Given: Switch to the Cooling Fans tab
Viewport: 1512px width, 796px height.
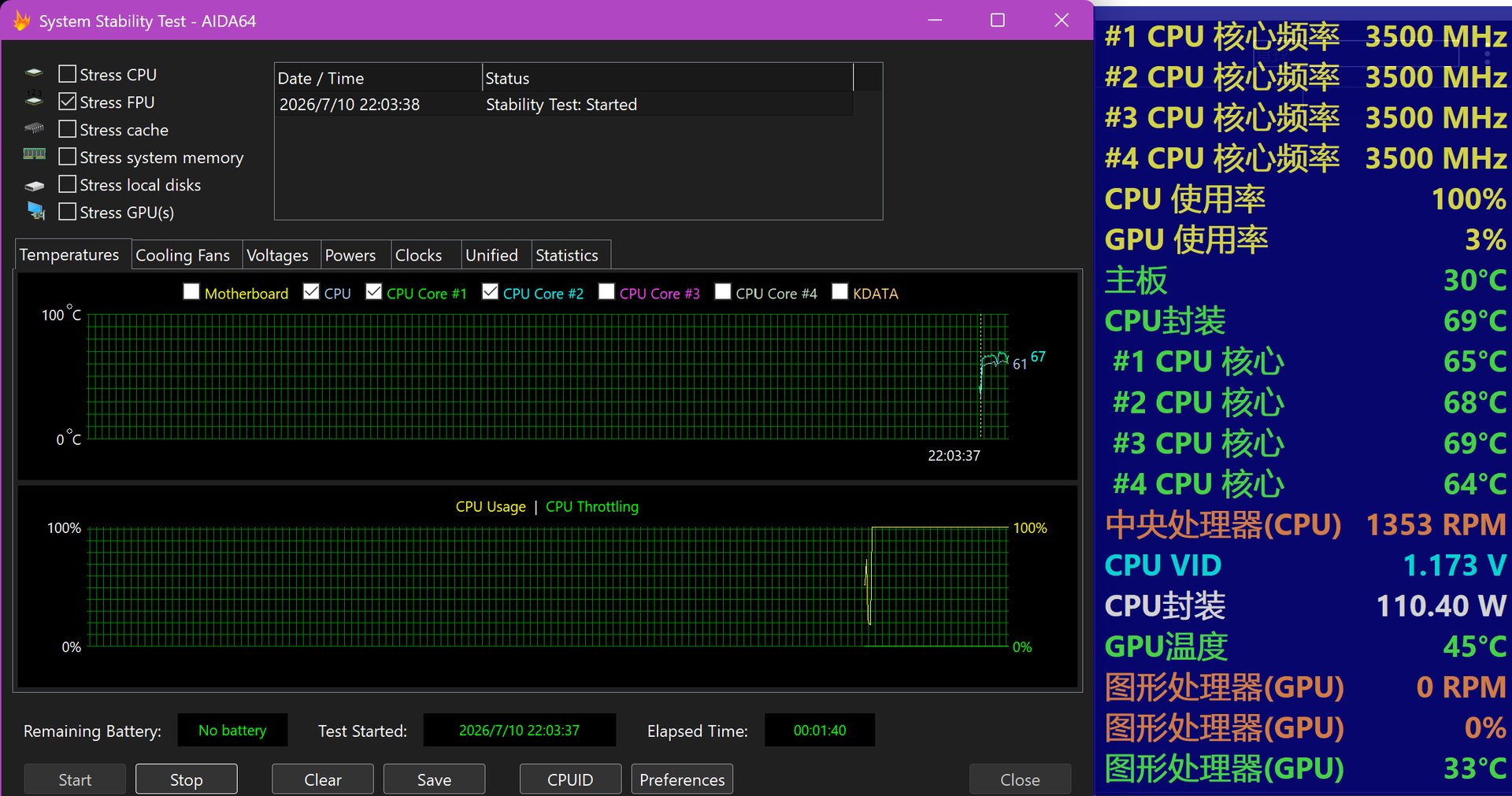Looking at the screenshot, I should (x=187, y=255).
